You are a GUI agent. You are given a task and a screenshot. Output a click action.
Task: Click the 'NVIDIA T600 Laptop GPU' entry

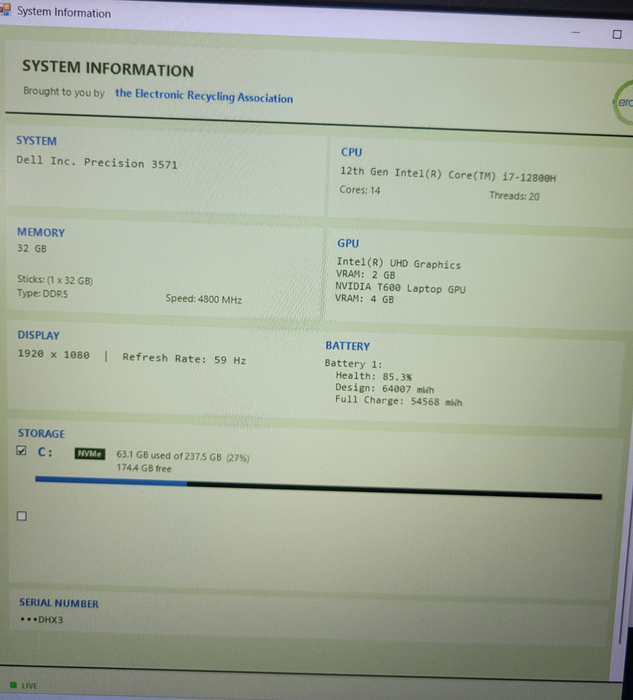pos(400,288)
